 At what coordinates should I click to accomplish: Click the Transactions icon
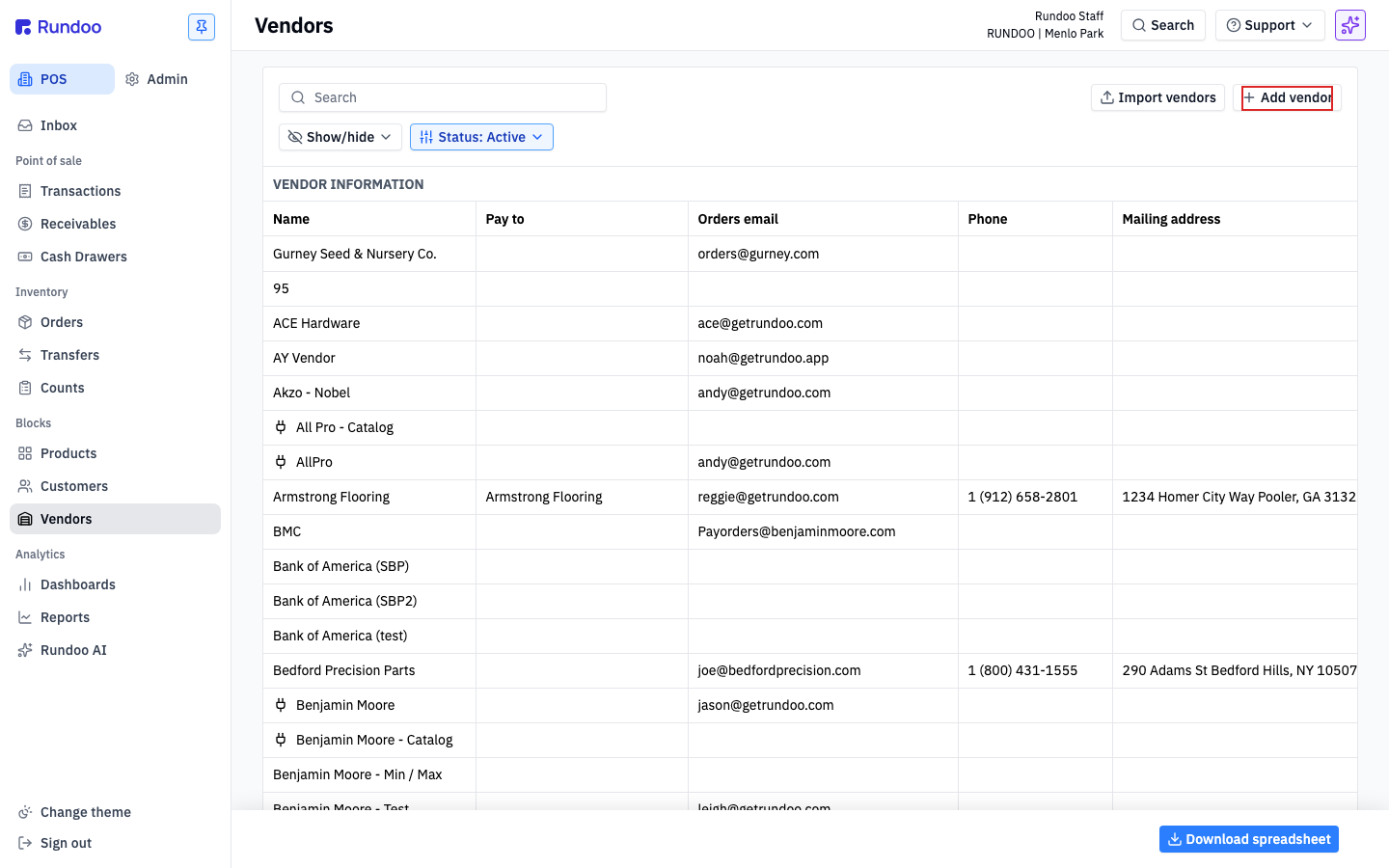coord(25,191)
